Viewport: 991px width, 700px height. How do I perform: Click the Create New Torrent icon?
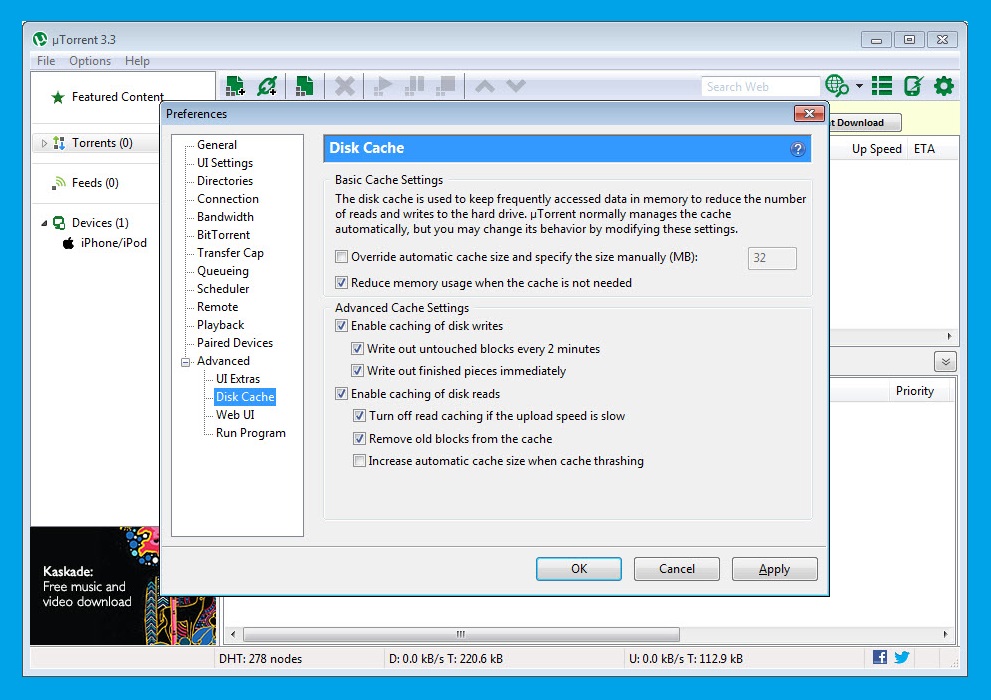[305, 85]
